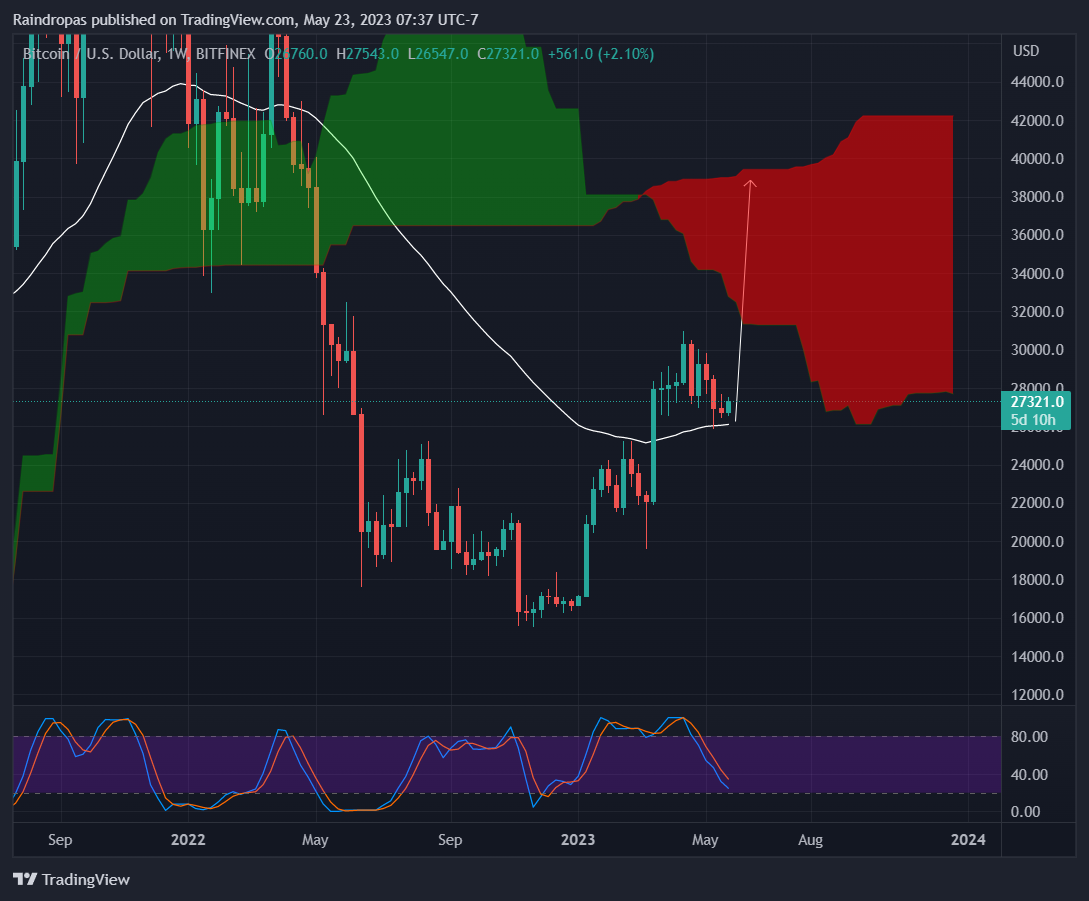The height and width of the screenshot is (901, 1089).
Task: Click the 20000.0 price axis label
Action: [1037, 542]
